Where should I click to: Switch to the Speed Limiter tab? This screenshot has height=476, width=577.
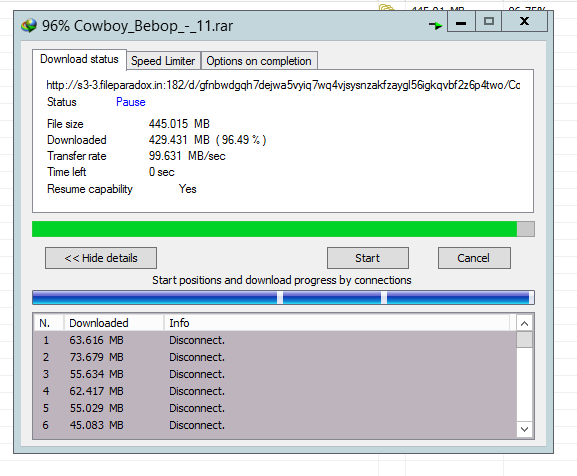[x=163, y=61]
